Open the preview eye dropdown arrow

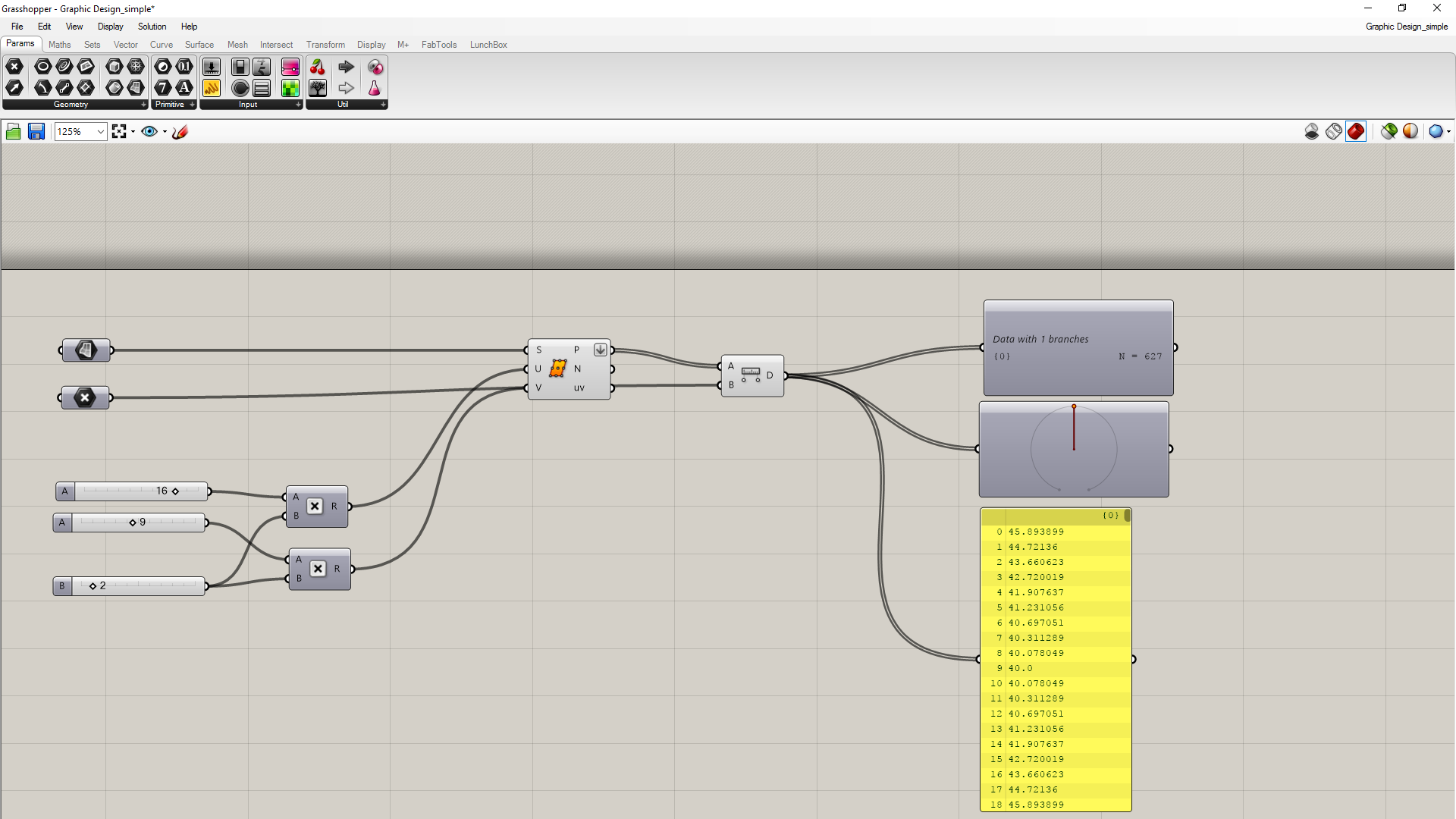(165, 132)
